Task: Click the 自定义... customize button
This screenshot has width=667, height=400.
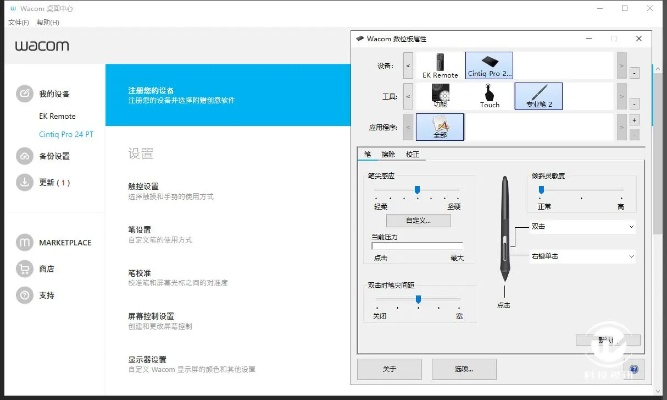Action: pos(418,220)
